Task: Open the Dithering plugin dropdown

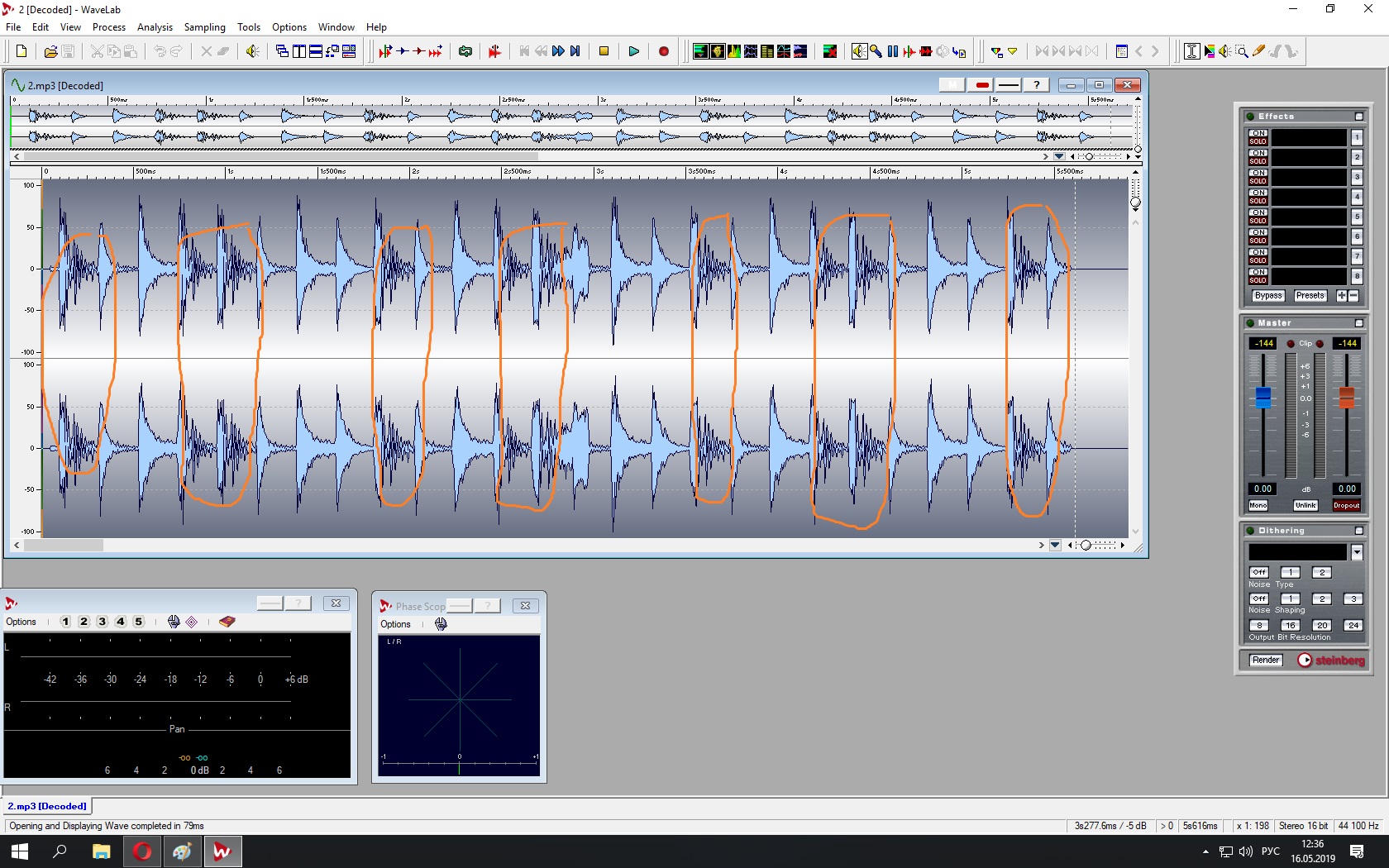Action: 1357,551
